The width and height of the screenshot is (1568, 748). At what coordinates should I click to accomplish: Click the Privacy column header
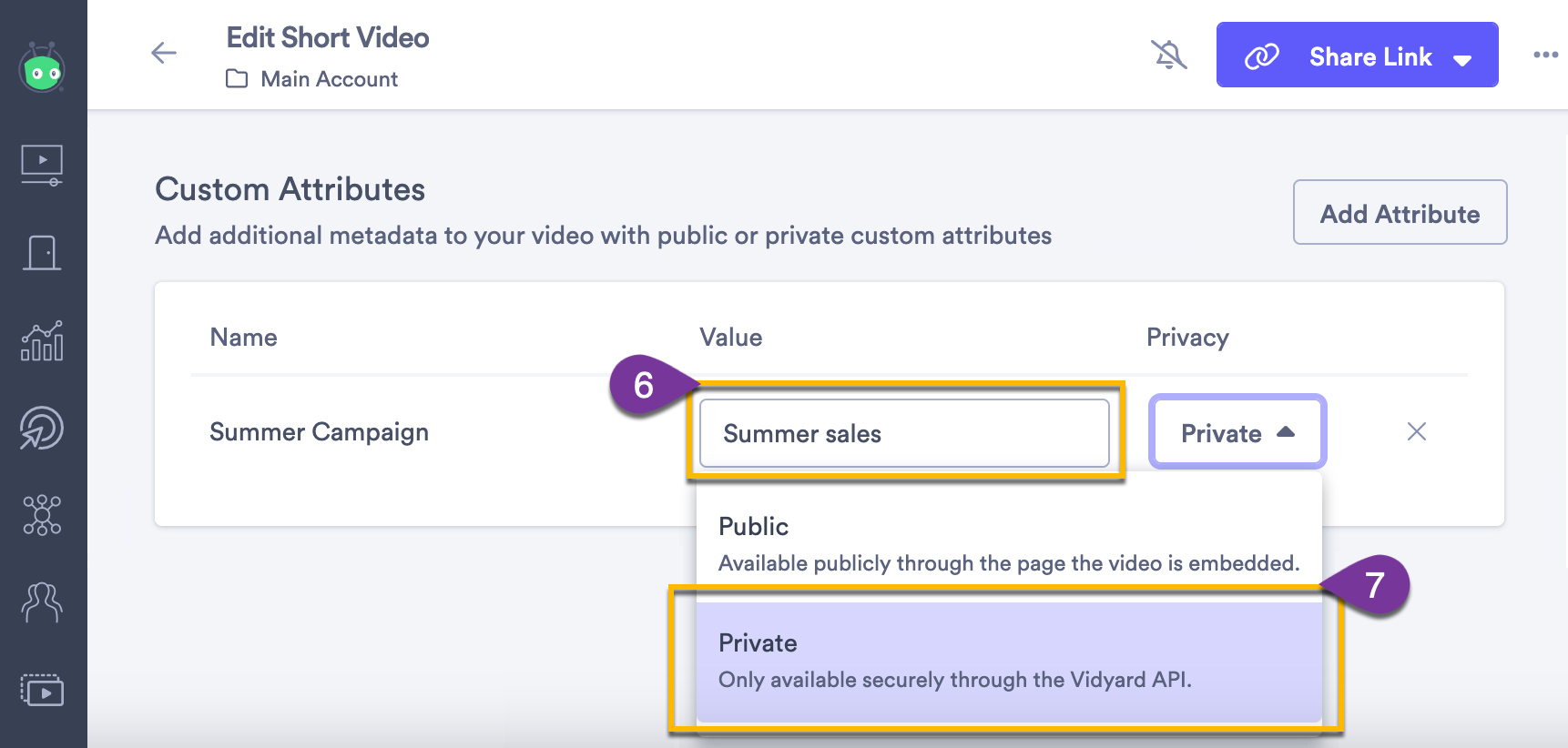[1187, 338]
